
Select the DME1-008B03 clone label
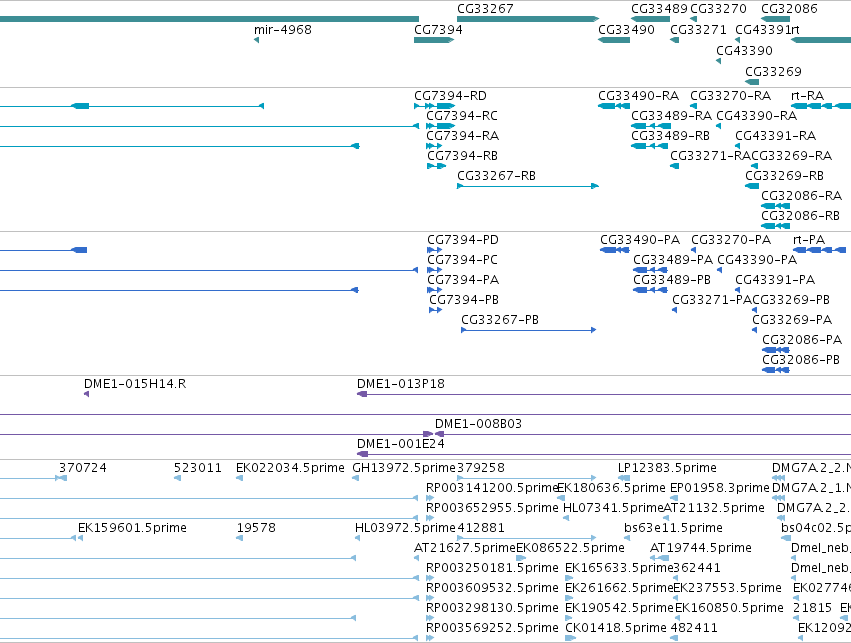pyautogui.click(x=478, y=424)
